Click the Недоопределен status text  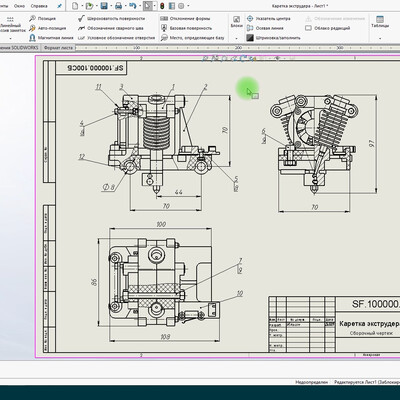[x=311, y=382]
